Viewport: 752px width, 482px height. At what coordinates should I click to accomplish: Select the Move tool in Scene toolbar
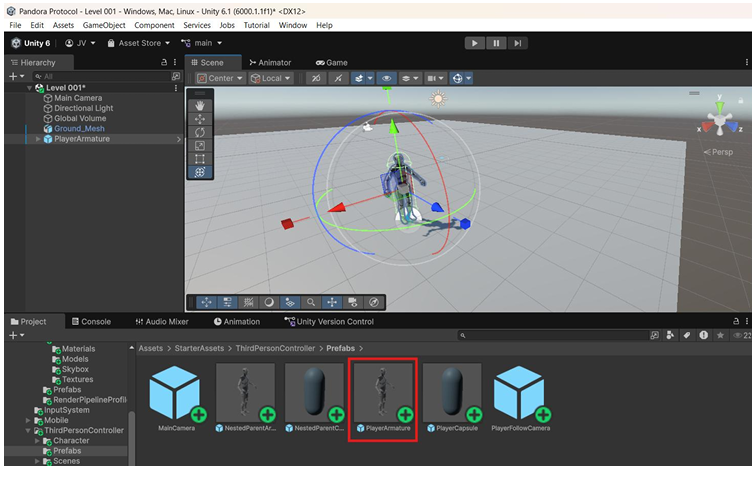click(x=200, y=119)
